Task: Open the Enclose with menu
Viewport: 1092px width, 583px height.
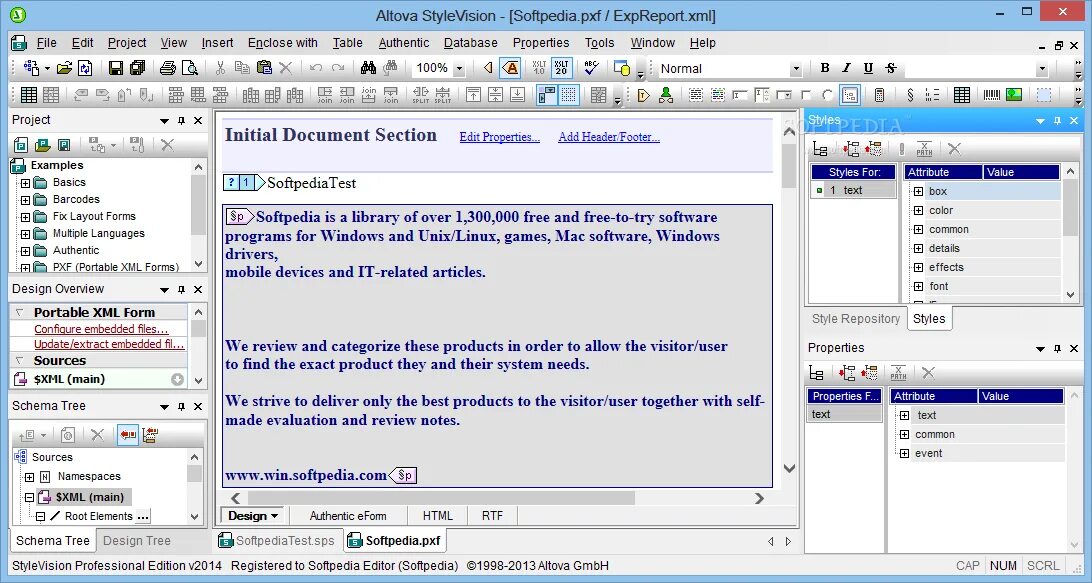Action: 283,43
